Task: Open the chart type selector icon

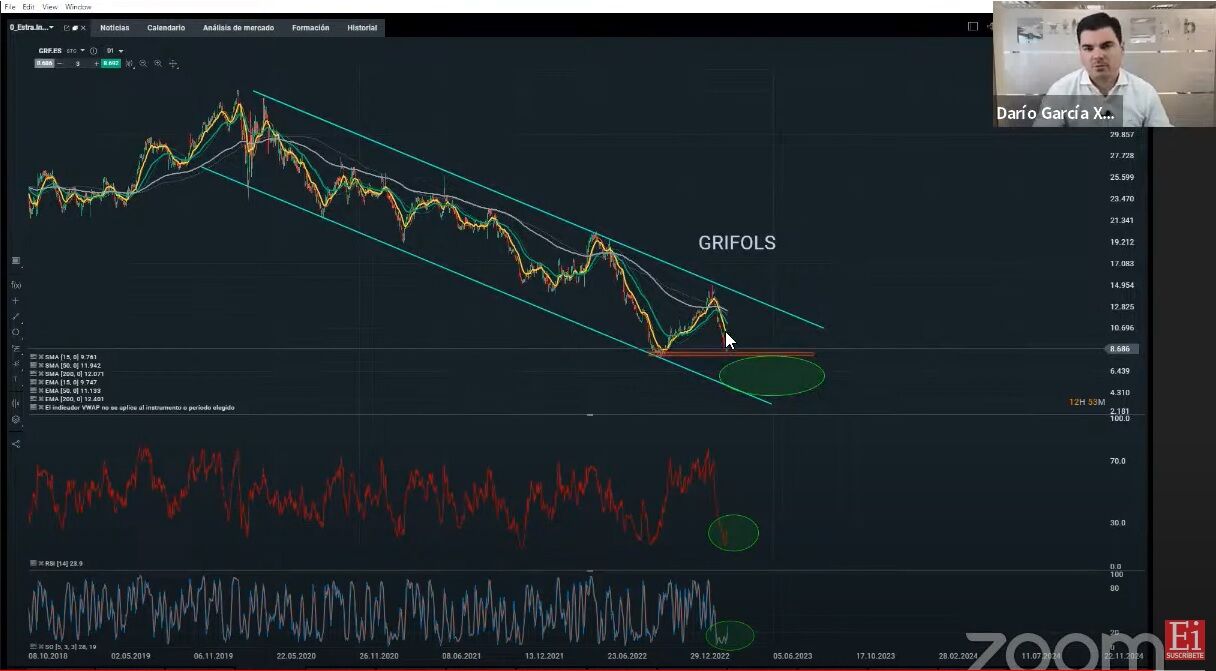Action: [x=130, y=63]
